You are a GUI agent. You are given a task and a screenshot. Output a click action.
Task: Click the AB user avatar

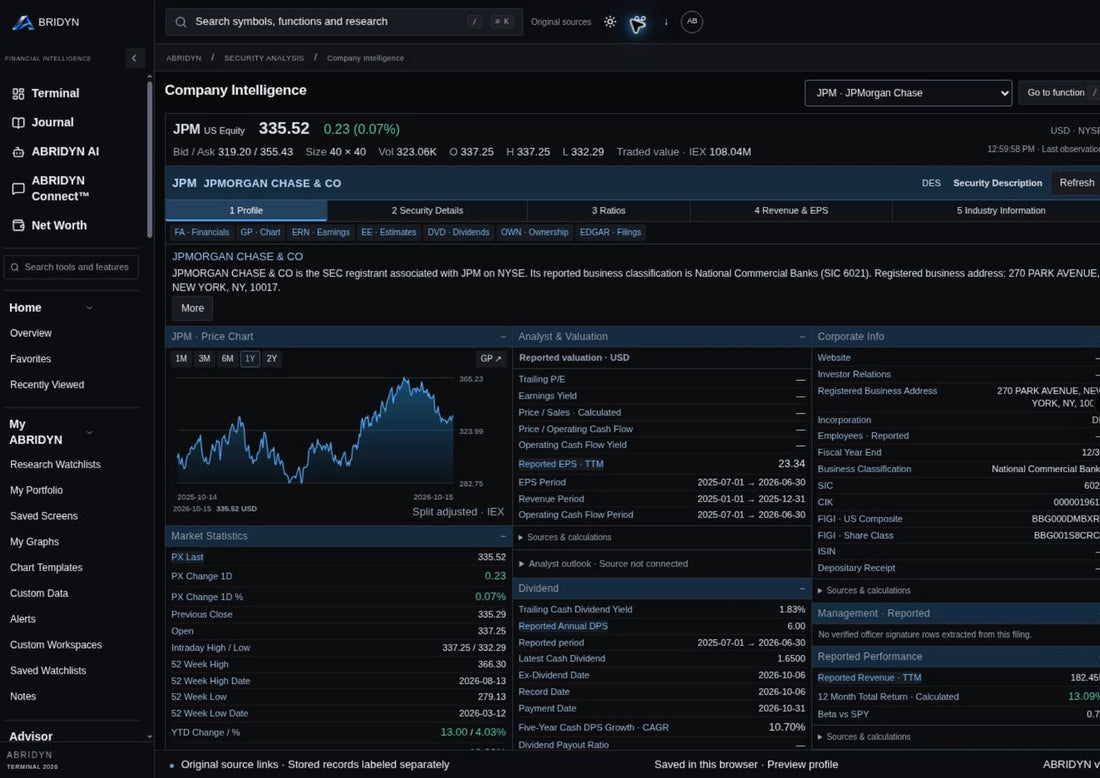692,22
